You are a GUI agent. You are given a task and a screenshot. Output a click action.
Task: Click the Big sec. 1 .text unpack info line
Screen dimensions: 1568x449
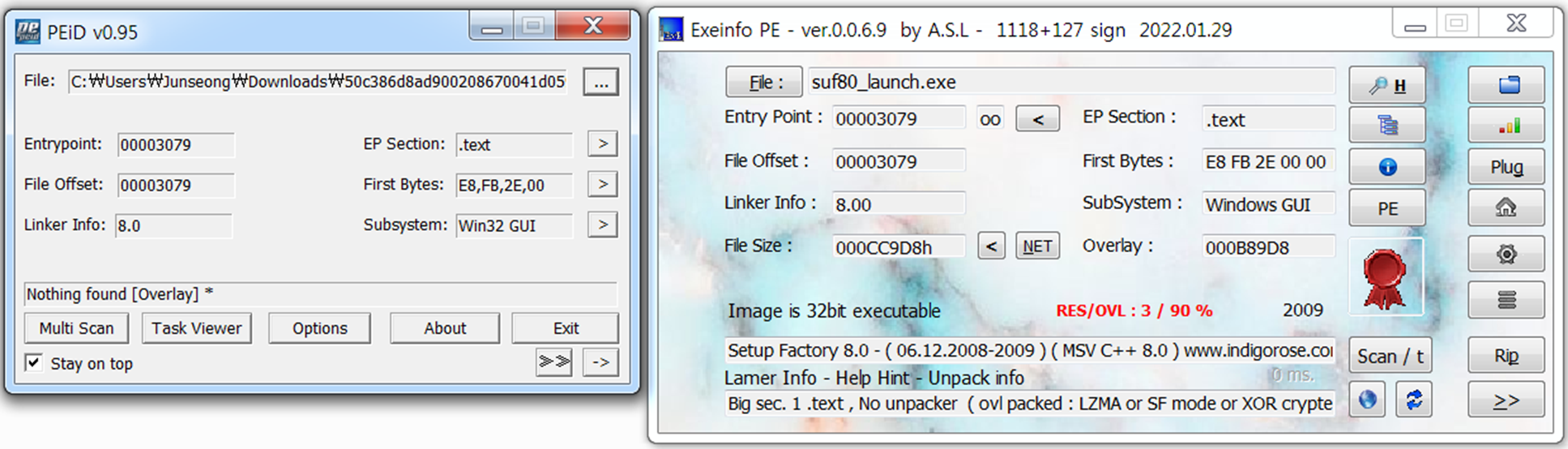[1029, 404]
